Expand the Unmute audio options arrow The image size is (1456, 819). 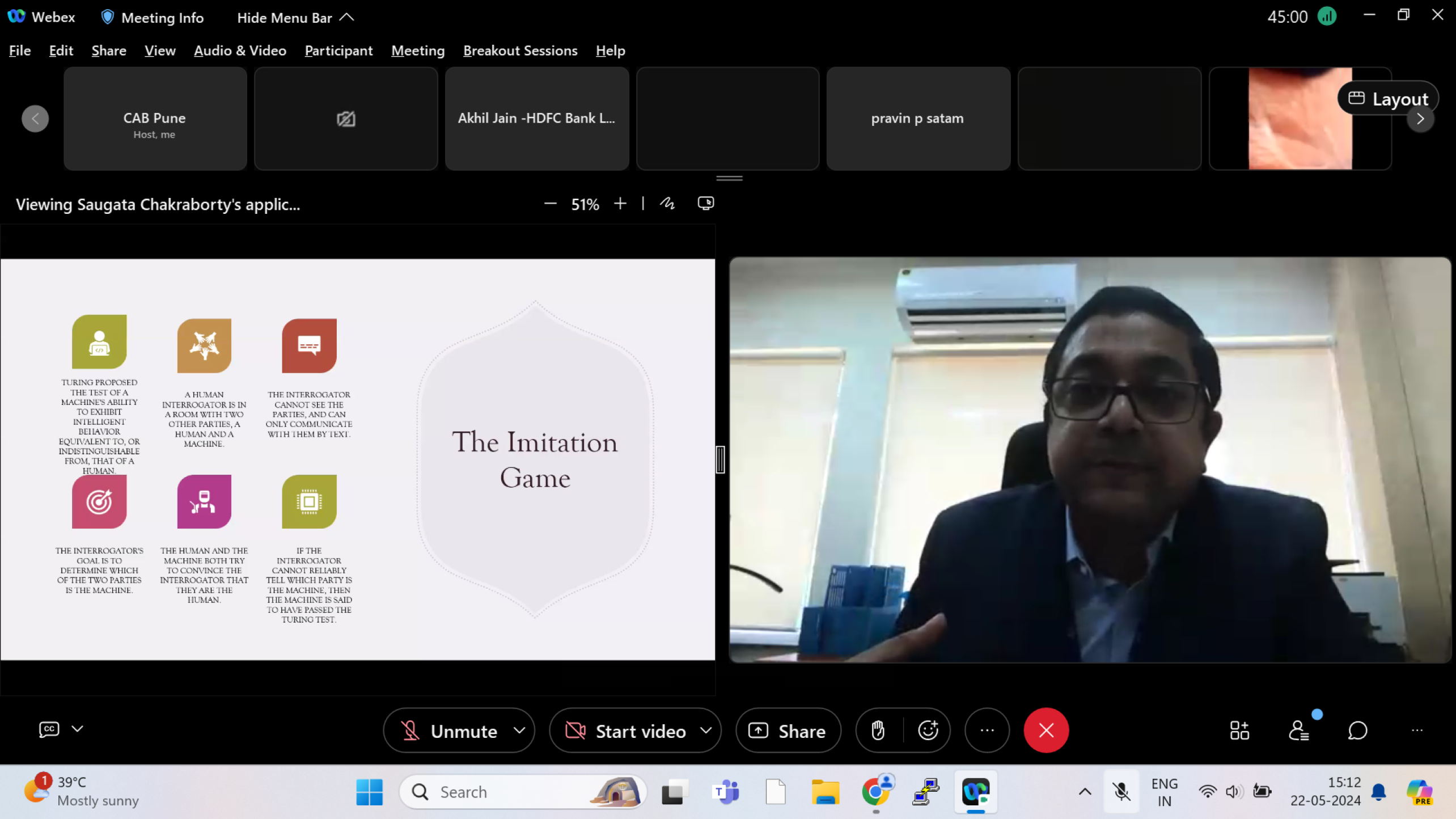[519, 731]
